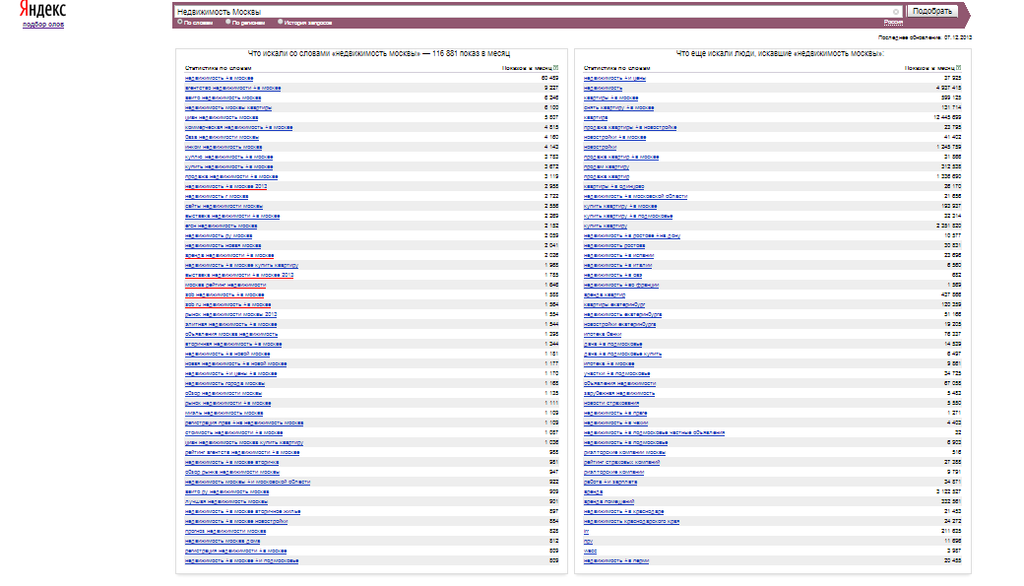Open 'недвижимость +и цены' in right table
The image size is (1024, 586).
(x=615, y=78)
